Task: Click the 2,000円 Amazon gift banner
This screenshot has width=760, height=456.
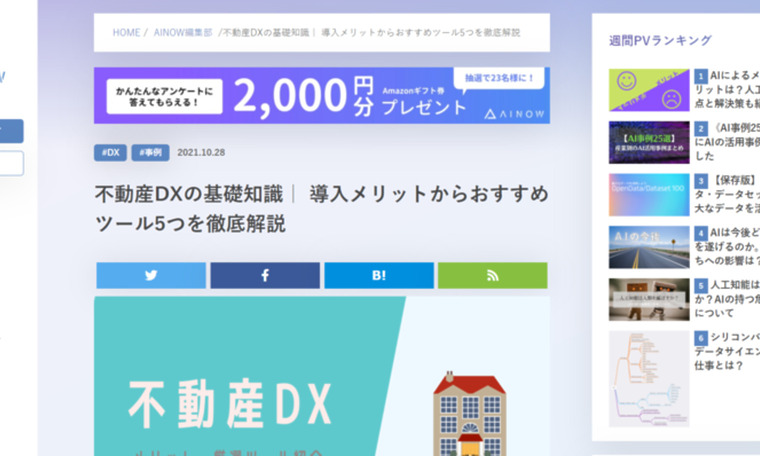Action: [321, 96]
